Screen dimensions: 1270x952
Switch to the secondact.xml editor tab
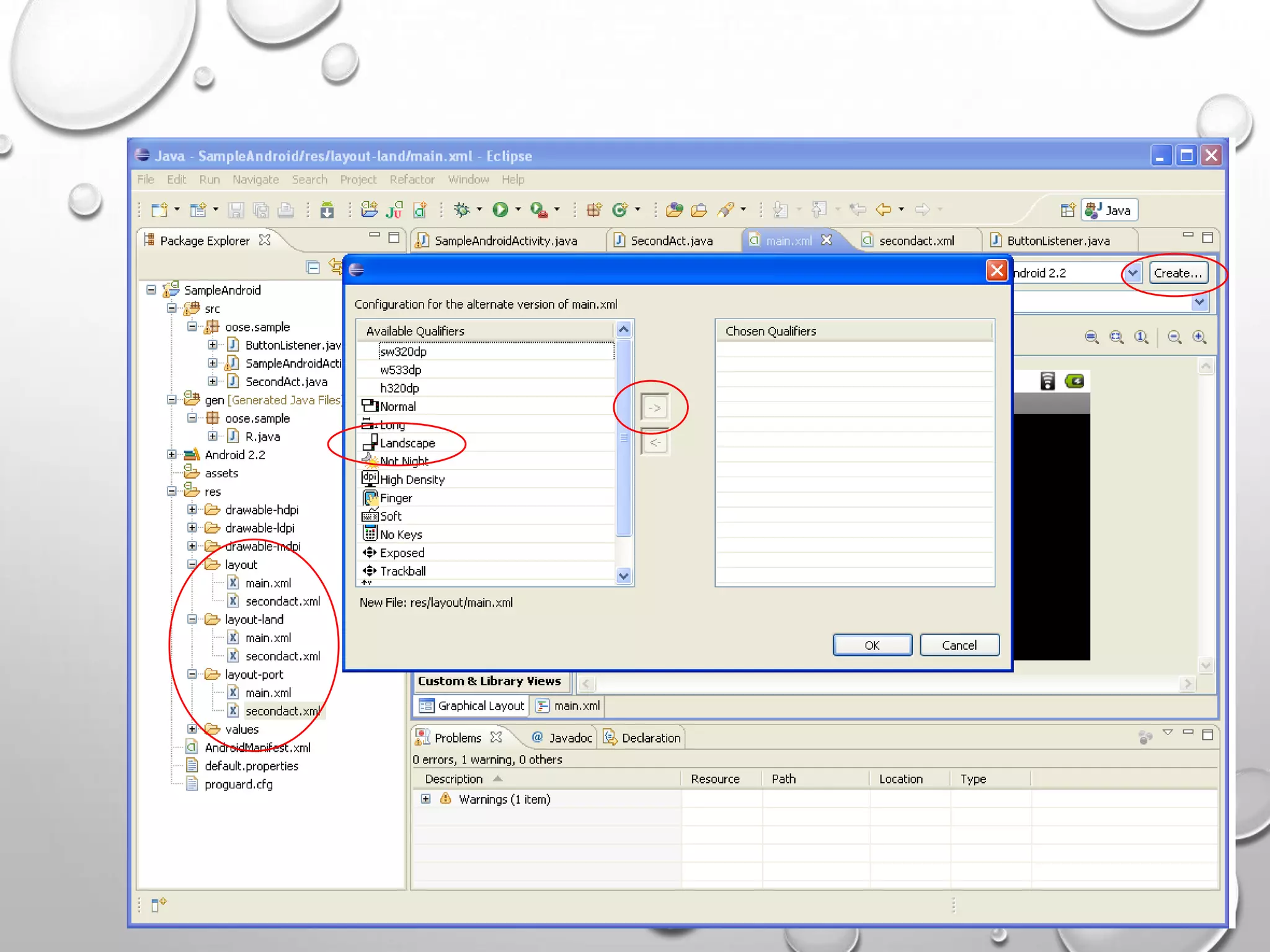coord(916,240)
